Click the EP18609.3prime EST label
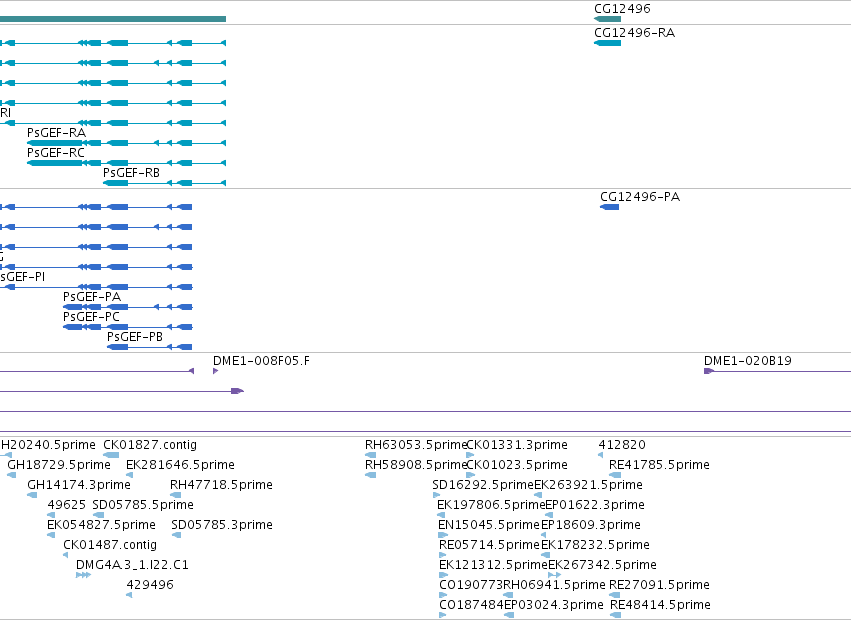Image resolution: width=851 pixels, height=620 pixels. (590, 524)
